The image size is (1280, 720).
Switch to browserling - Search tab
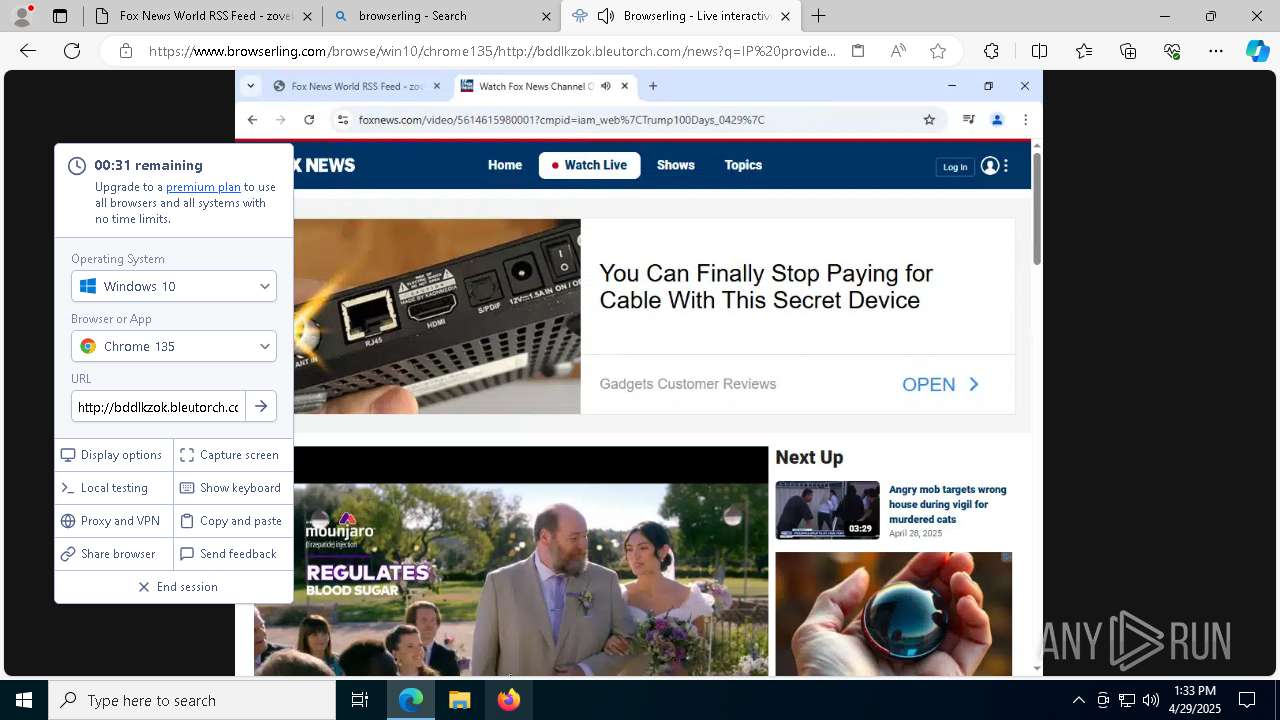[x=441, y=16]
